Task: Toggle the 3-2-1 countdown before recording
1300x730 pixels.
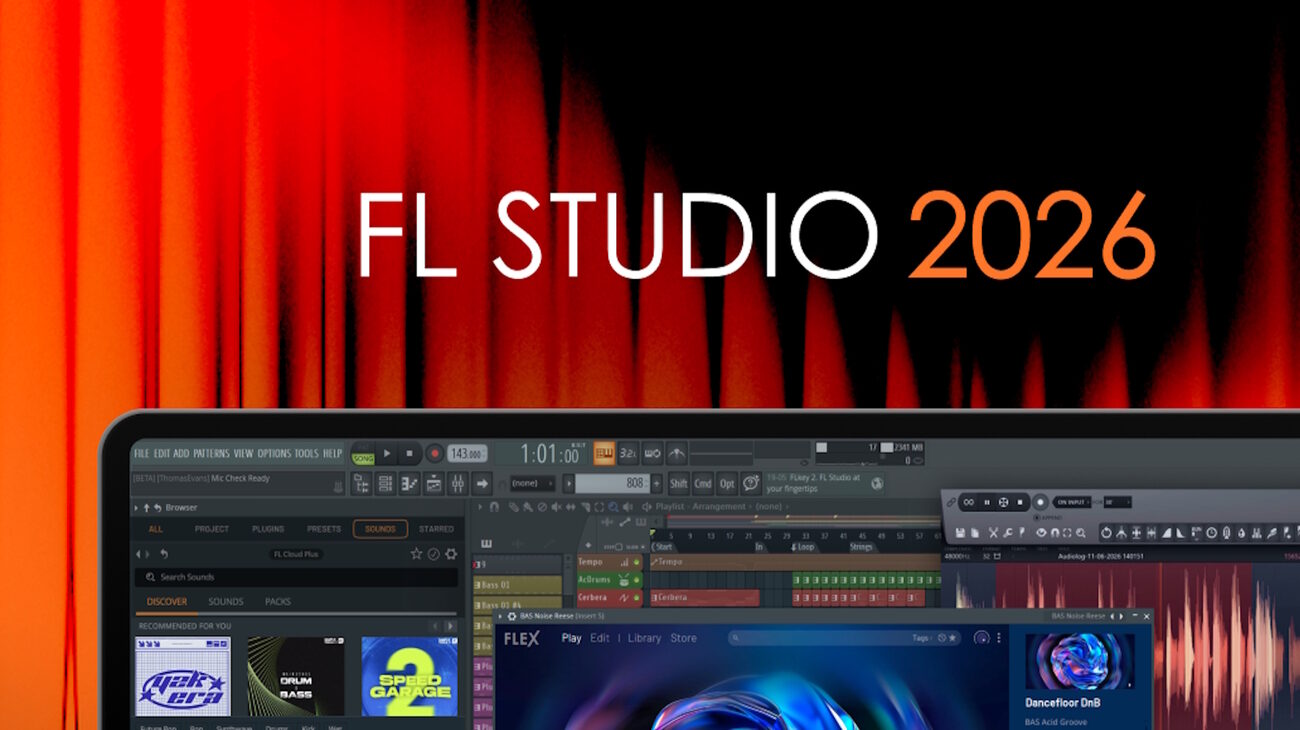Action: pos(628,454)
